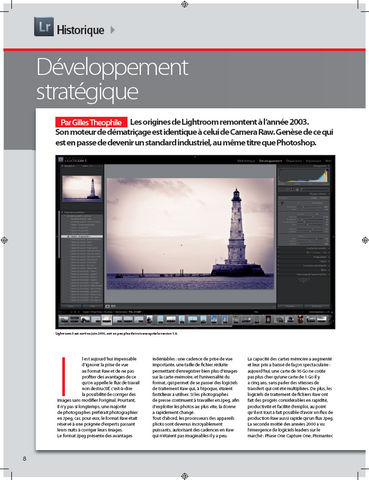Click the main lighthouse photo
The image size is (369, 480).
[x=190, y=233]
